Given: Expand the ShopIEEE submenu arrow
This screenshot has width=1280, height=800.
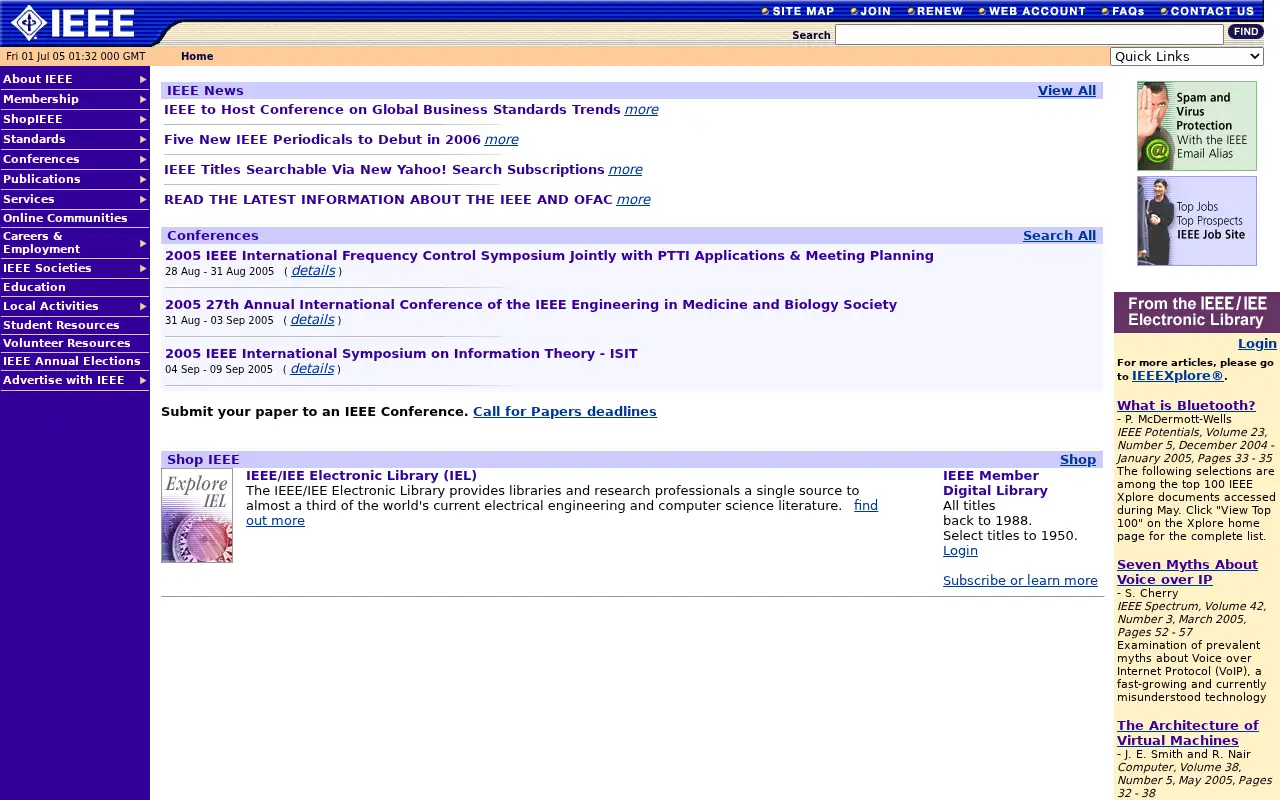Looking at the screenshot, I should 143,119.
